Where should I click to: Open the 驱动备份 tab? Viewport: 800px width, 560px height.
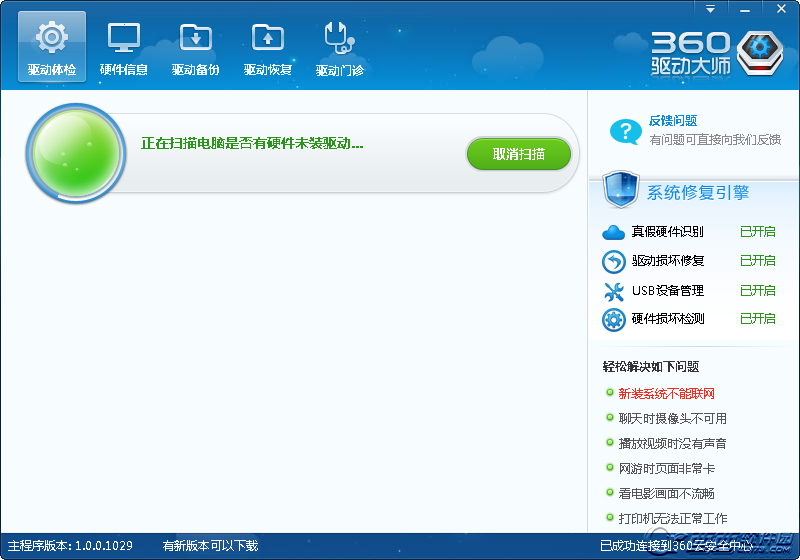(195, 47)
